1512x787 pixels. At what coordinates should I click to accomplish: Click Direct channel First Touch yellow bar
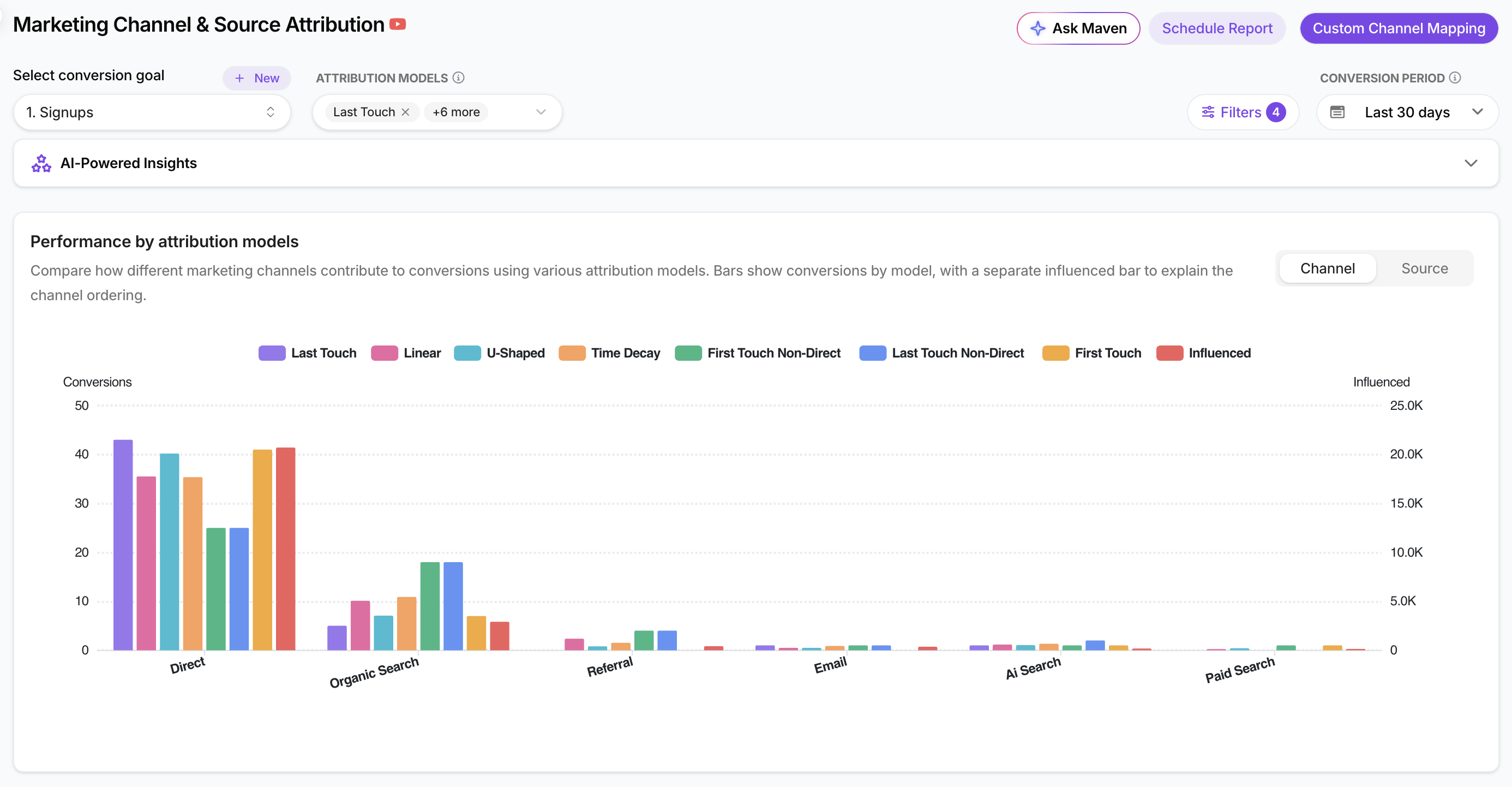(x=262, y=550)
